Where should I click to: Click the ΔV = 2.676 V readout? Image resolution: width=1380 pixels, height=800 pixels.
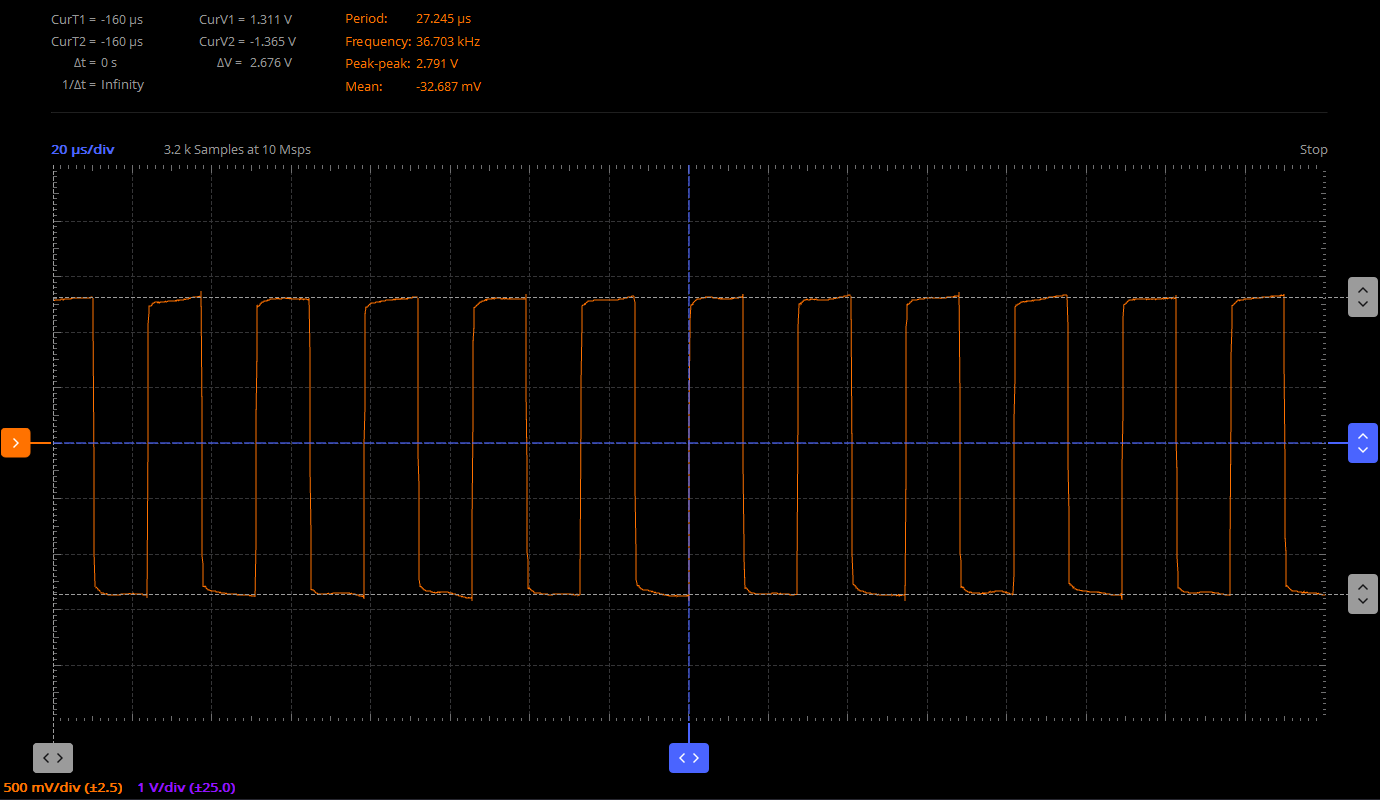coord(254,63)
